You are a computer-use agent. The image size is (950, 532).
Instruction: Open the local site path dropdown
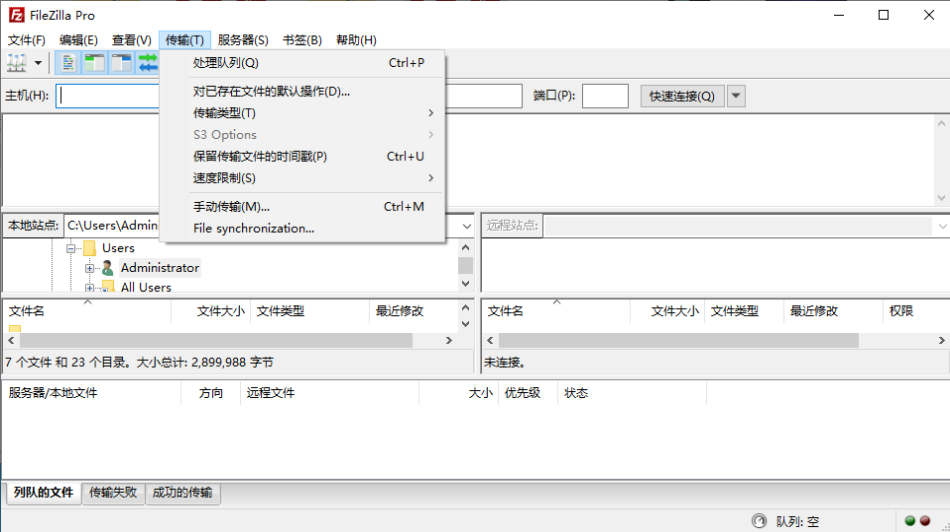point(467,226)
